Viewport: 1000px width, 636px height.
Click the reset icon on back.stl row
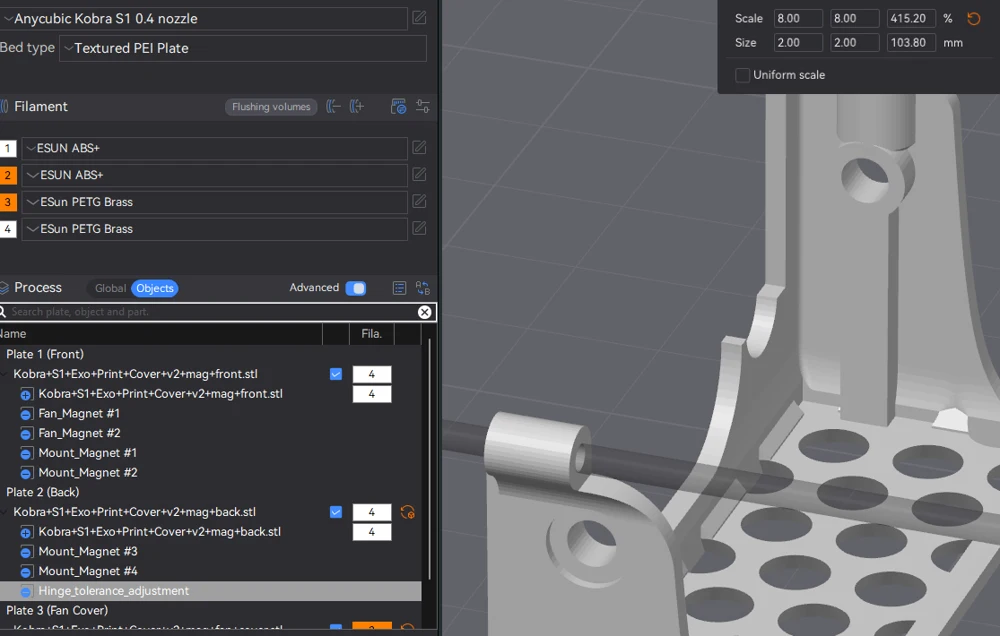(x=408, y=512)
